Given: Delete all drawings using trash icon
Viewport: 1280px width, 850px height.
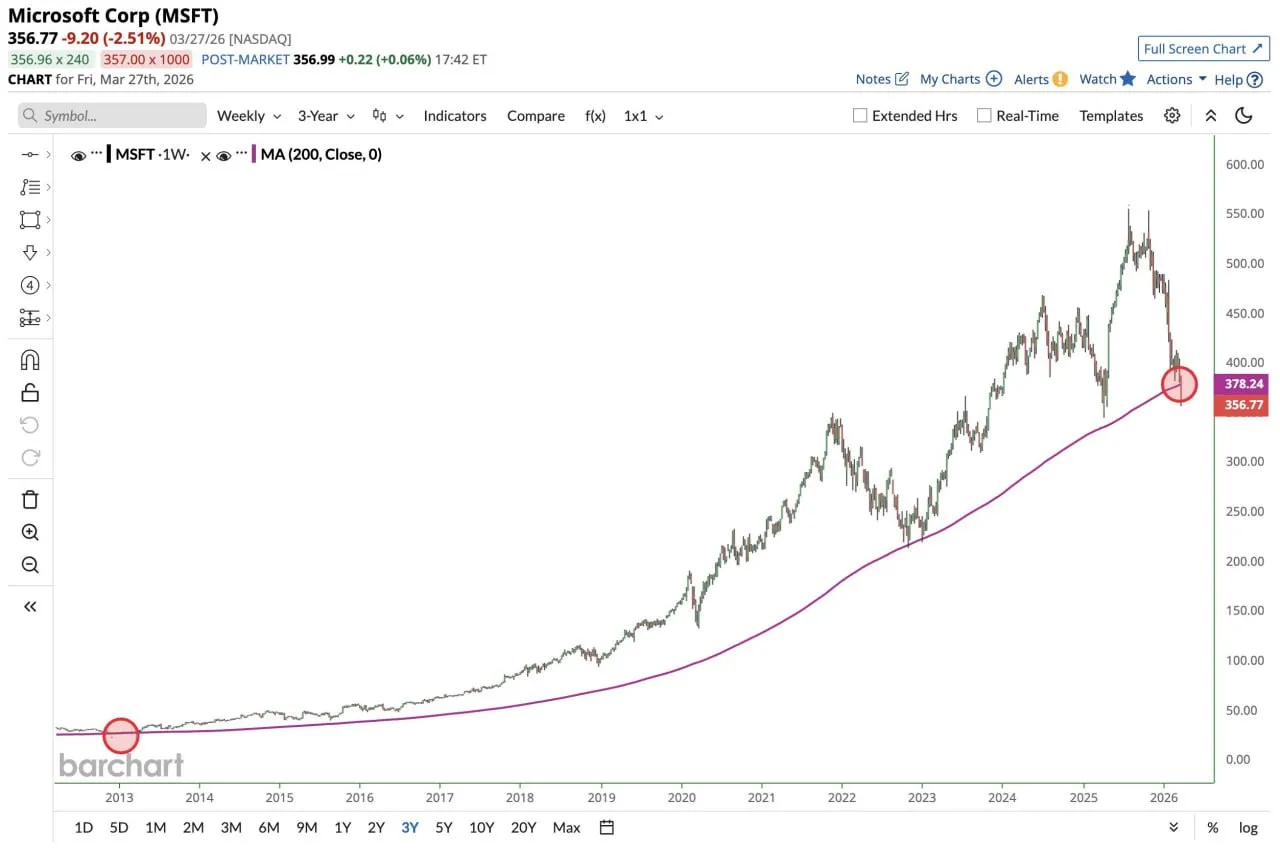Looking at the screenshot, I should tap(30, 499).
